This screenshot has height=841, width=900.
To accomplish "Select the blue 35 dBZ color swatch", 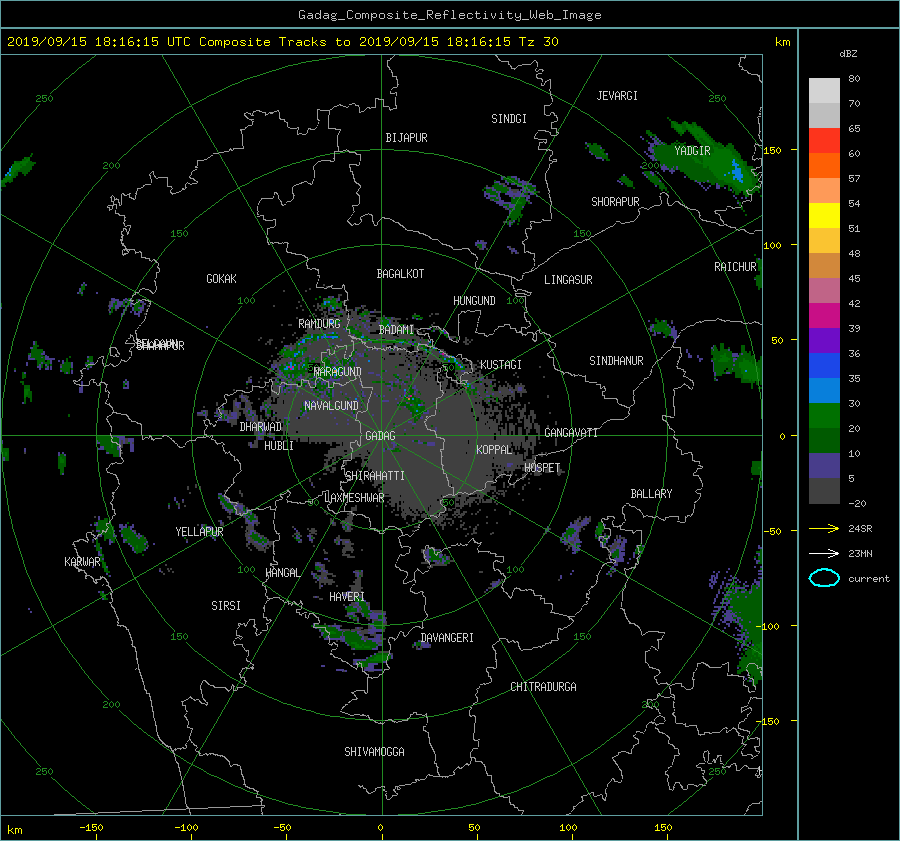I will tap(824, 365).
